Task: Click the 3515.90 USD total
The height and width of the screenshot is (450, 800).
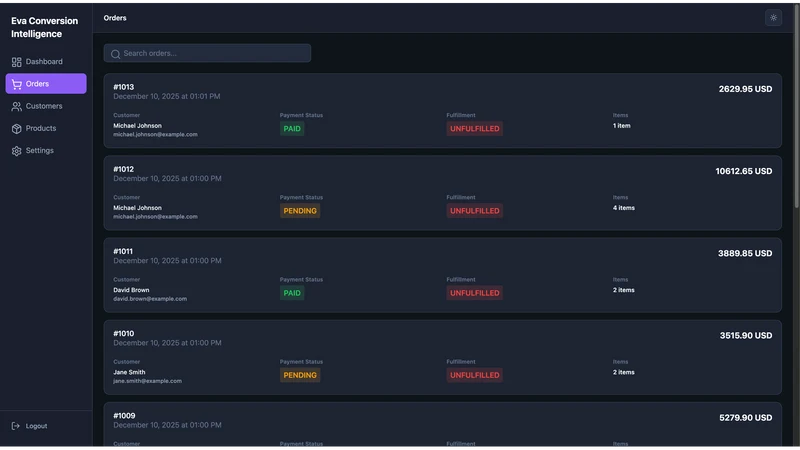Action: tap(745, 335)
